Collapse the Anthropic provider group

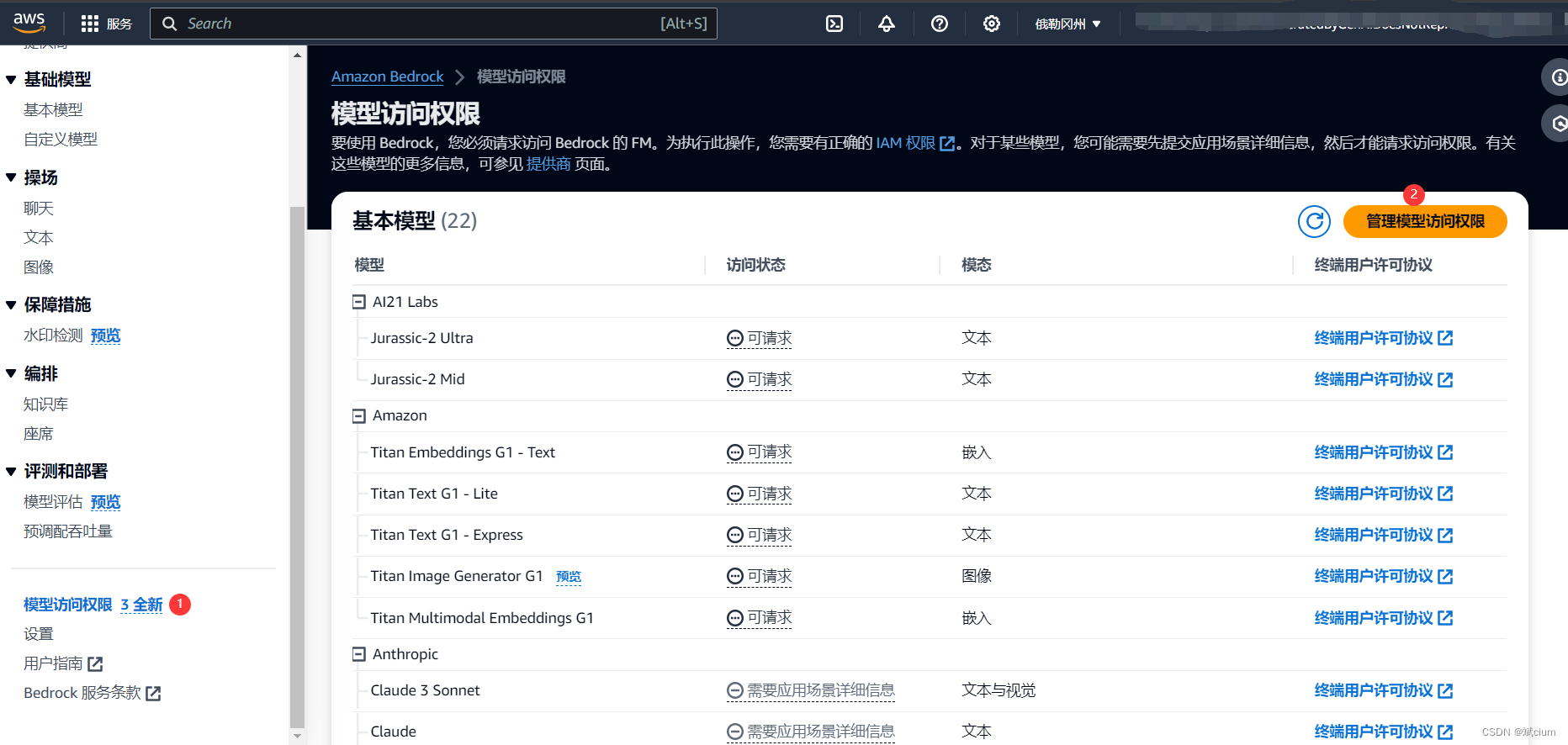coord(359,655)
